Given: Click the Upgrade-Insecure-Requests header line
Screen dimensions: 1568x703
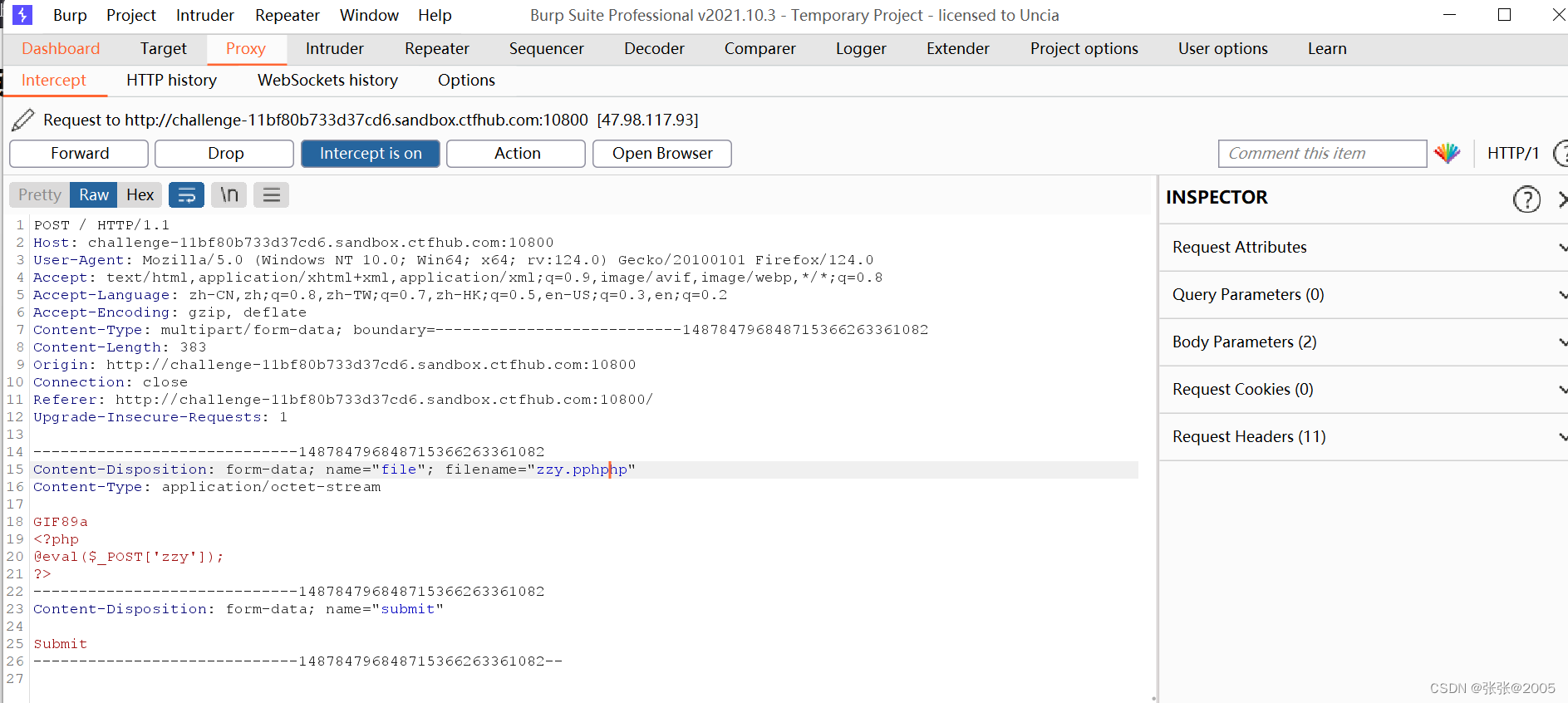Looking at the screenshot, I should [160, 417].
